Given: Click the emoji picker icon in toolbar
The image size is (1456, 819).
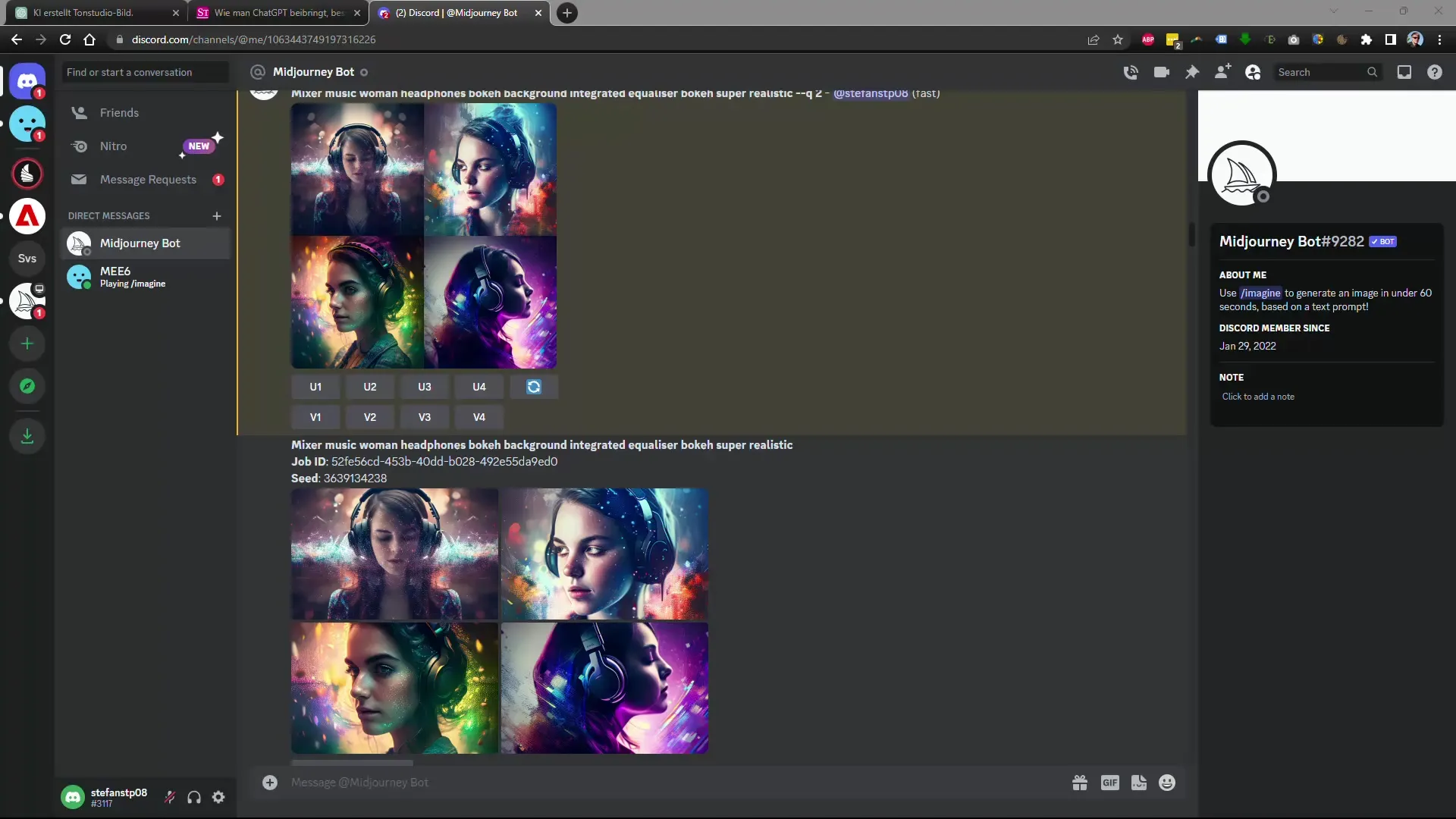Looking at the screenshot, I should pyautogui.click(x=1167, y=783).
